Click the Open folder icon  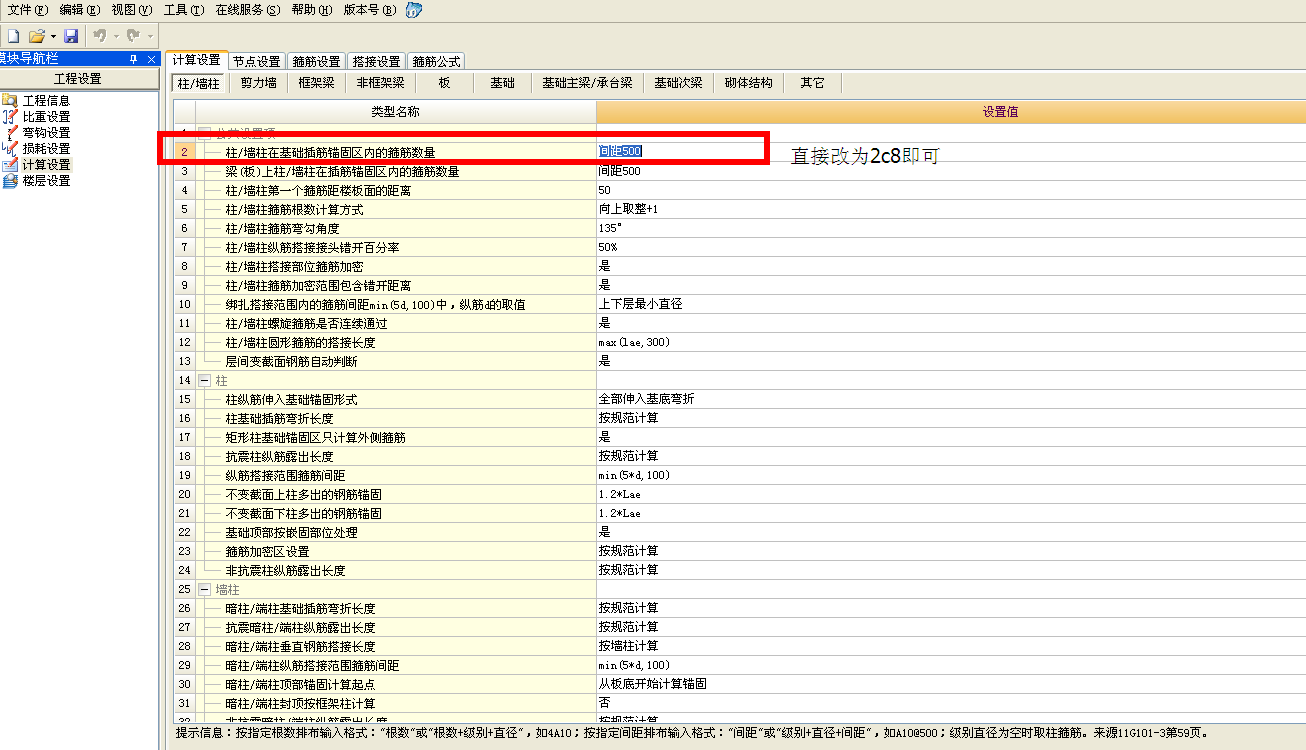point(36,36)
